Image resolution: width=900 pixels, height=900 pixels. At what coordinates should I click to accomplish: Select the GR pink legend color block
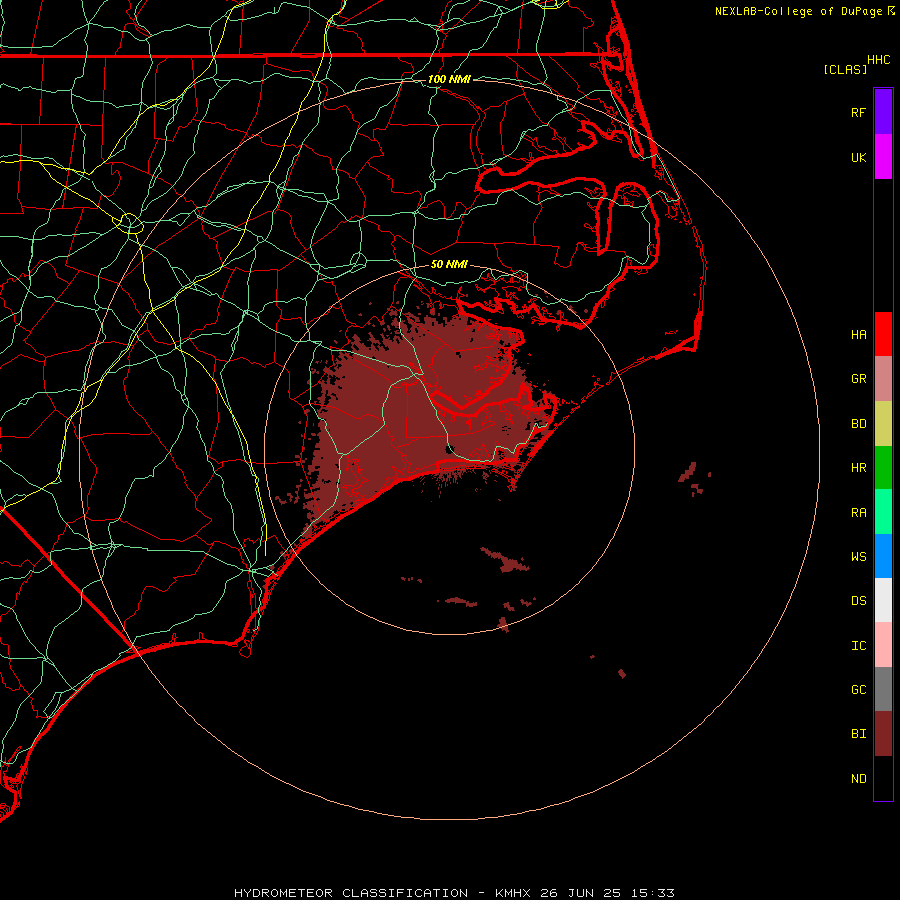[x=883, y=379]
